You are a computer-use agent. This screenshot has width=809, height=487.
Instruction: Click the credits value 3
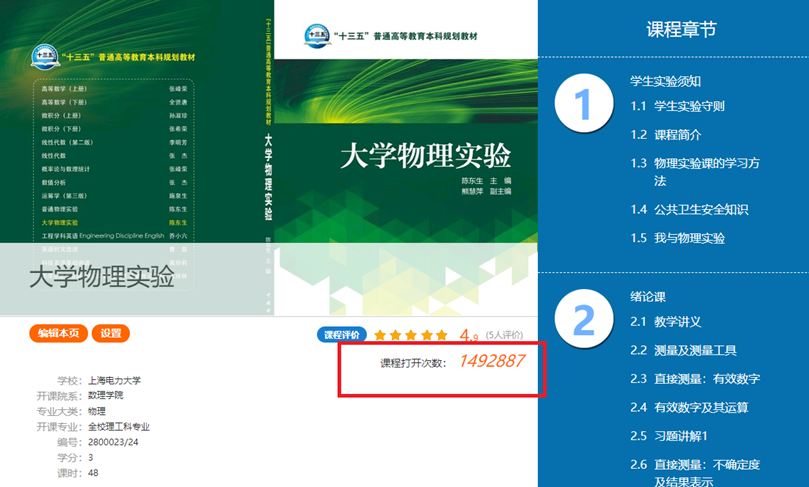point(90,458)
